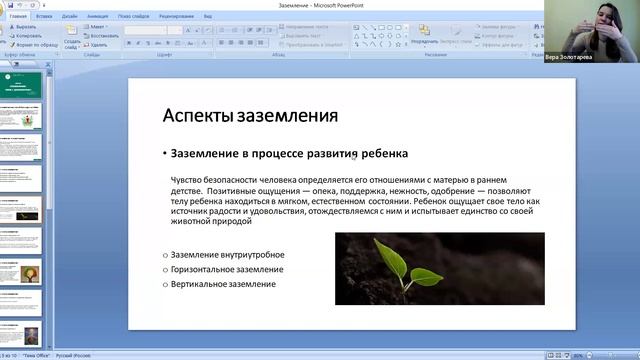
Task: Click the Redo icon in the quick access toolbar
Action: 33,5
